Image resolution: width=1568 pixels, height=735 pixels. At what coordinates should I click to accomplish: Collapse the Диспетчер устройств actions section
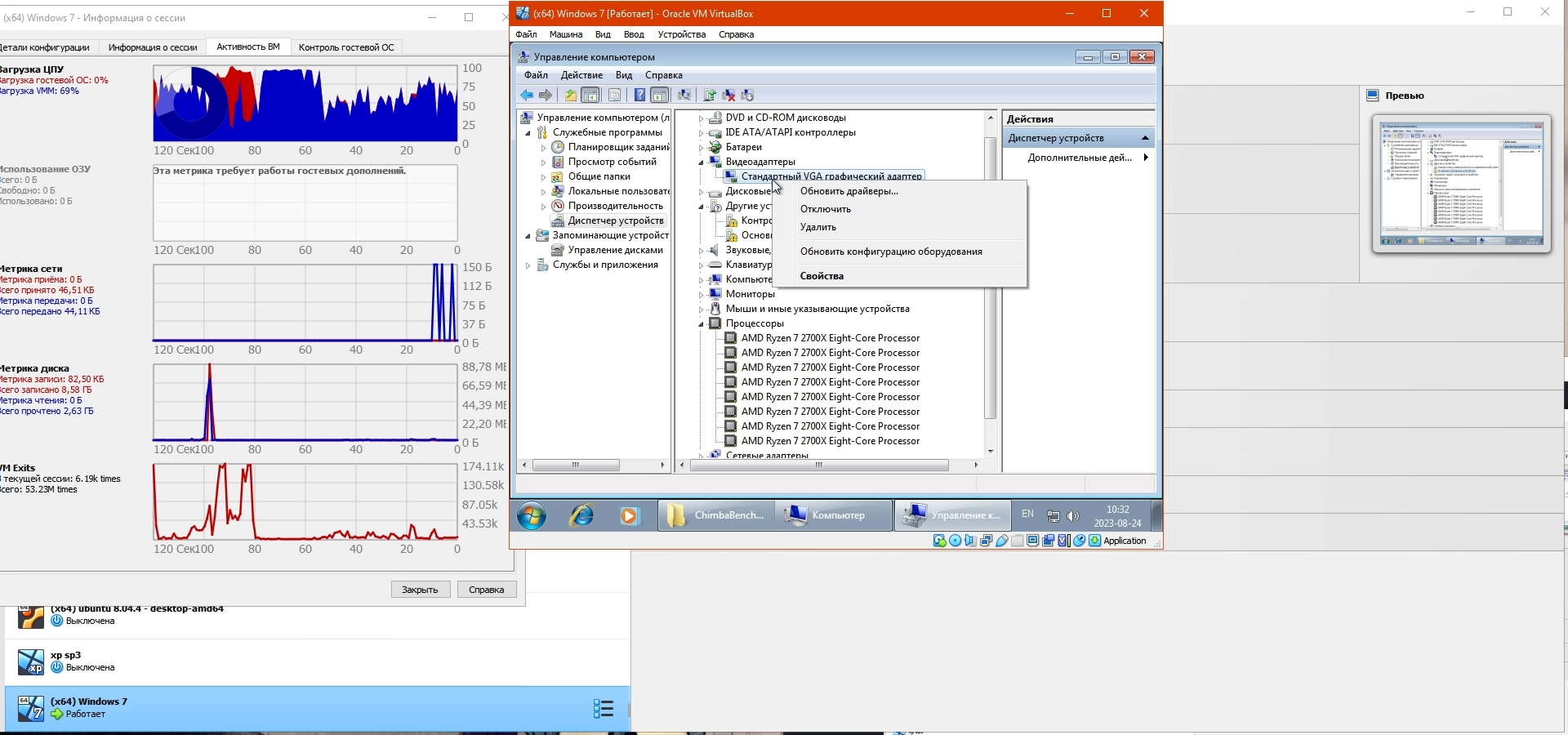click(1145, 138)
